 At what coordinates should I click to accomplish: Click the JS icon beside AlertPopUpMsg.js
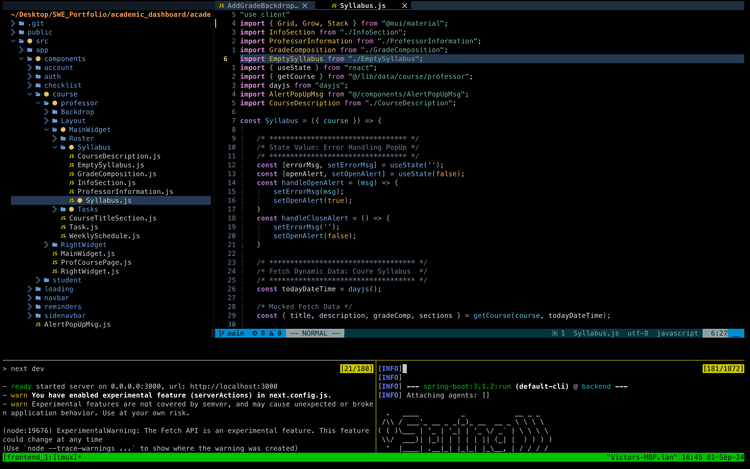[38, 324]
